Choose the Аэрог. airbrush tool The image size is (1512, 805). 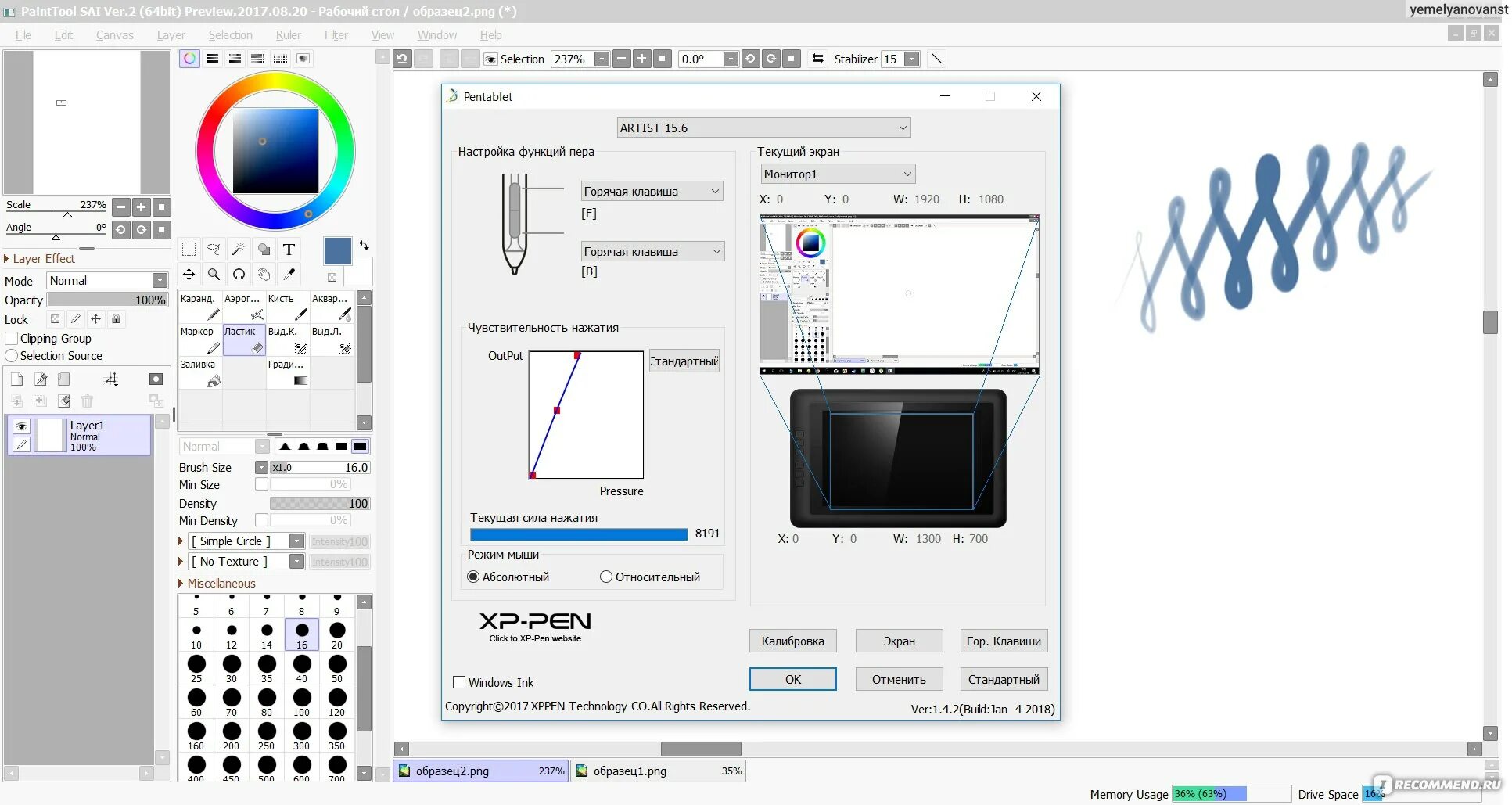click(x=244, y=307)
